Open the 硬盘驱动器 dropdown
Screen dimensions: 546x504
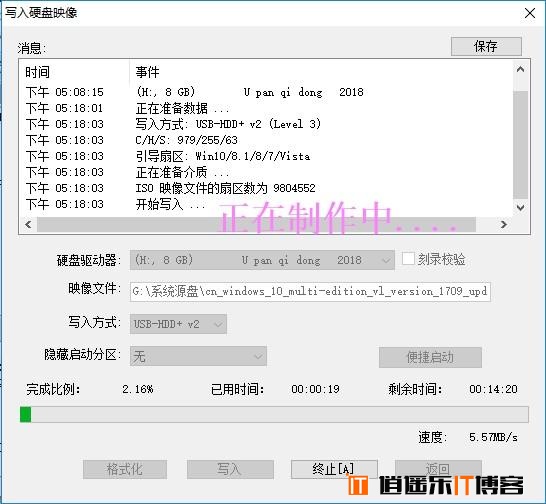(262, 260)
